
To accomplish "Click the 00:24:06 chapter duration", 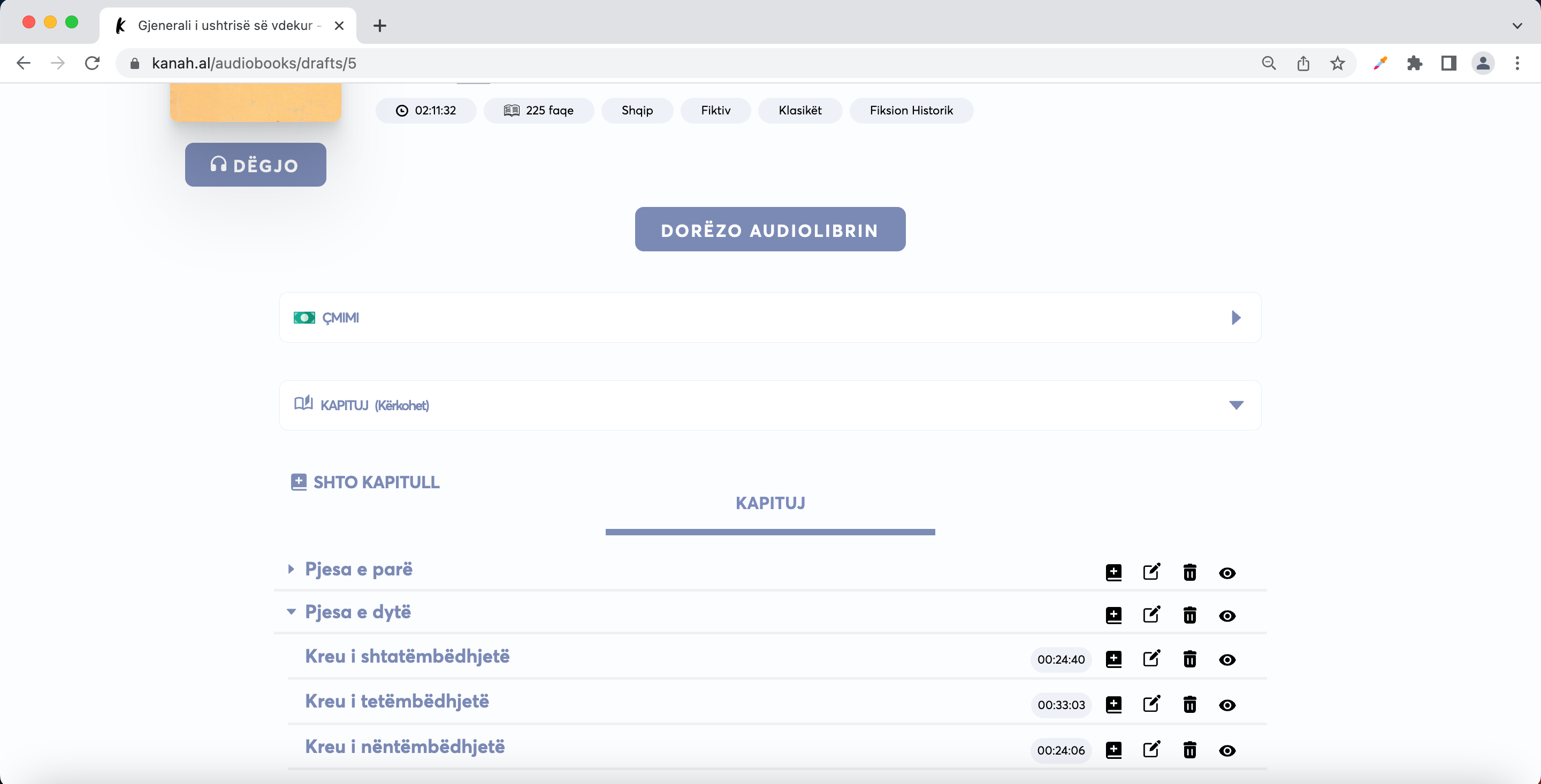I will [x=1061, y=750].
